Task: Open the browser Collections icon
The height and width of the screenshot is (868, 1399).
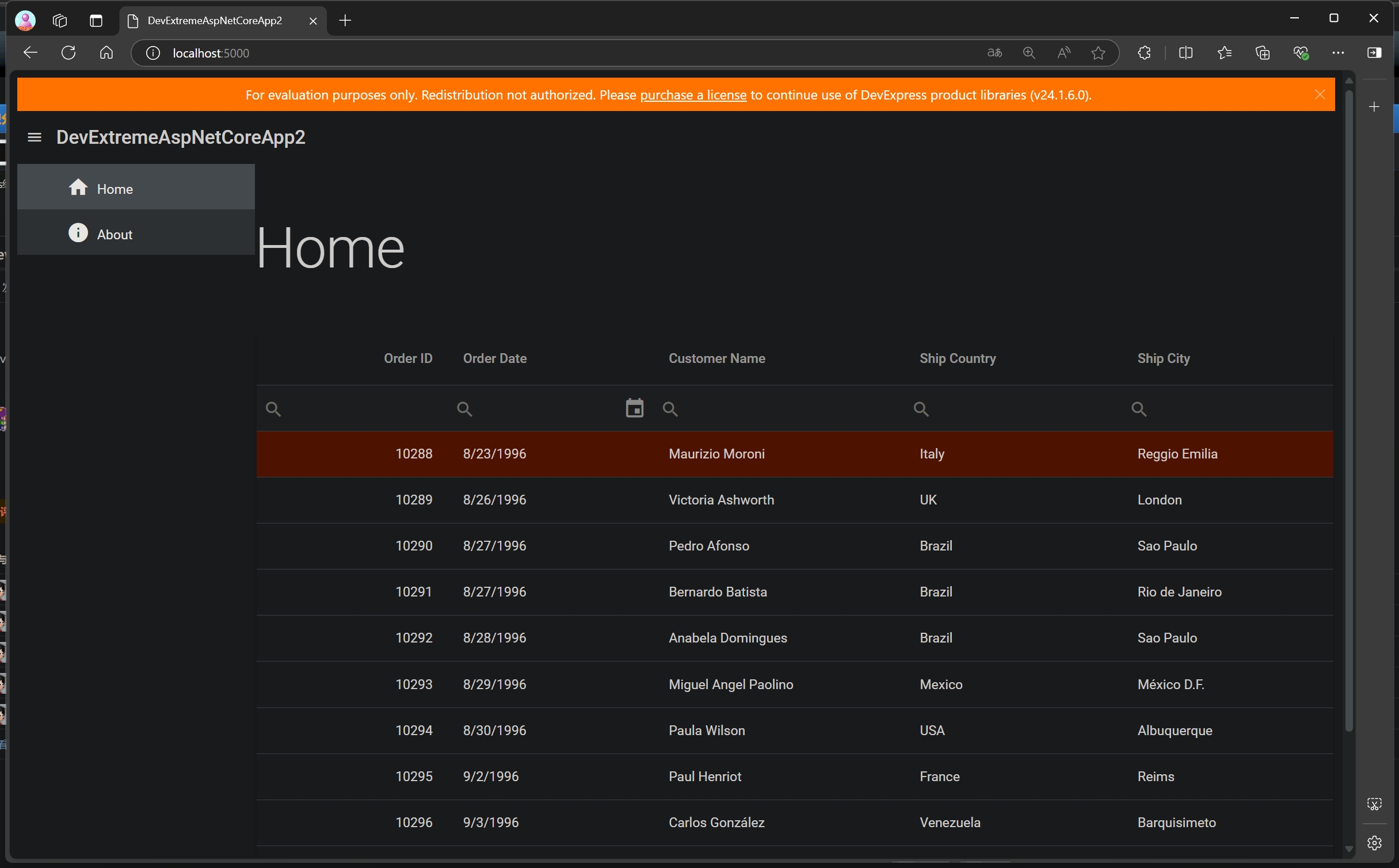Action: pyautogui.click(x=1262, y=53)
